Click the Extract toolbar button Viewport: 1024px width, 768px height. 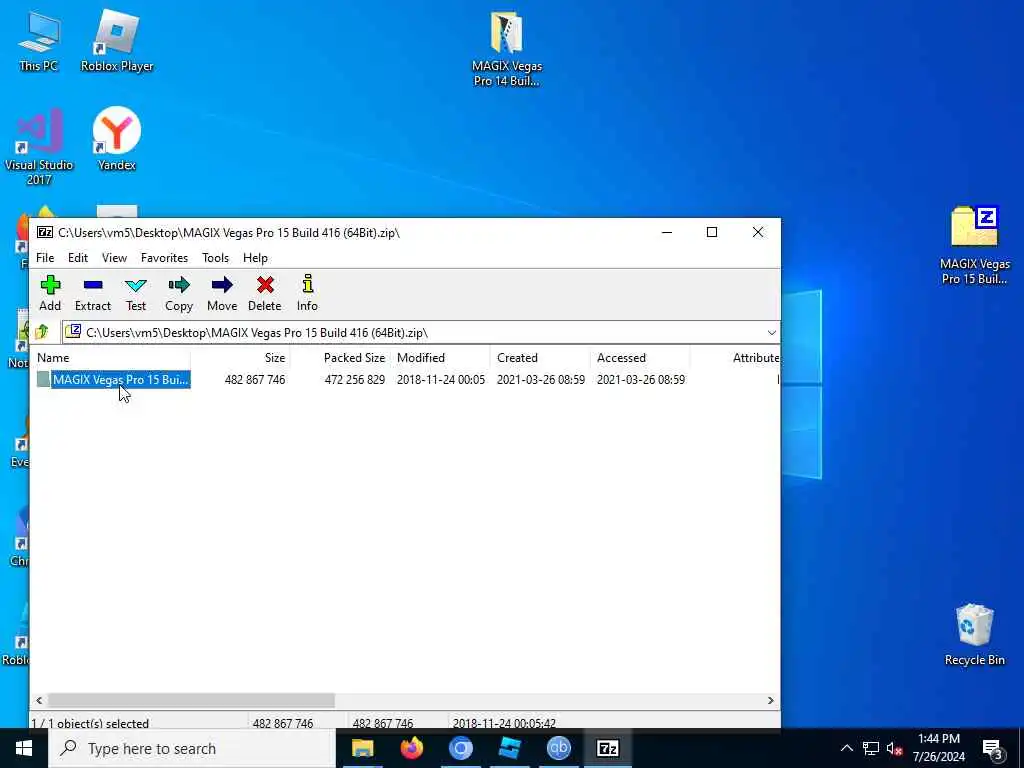click(93, 293)
